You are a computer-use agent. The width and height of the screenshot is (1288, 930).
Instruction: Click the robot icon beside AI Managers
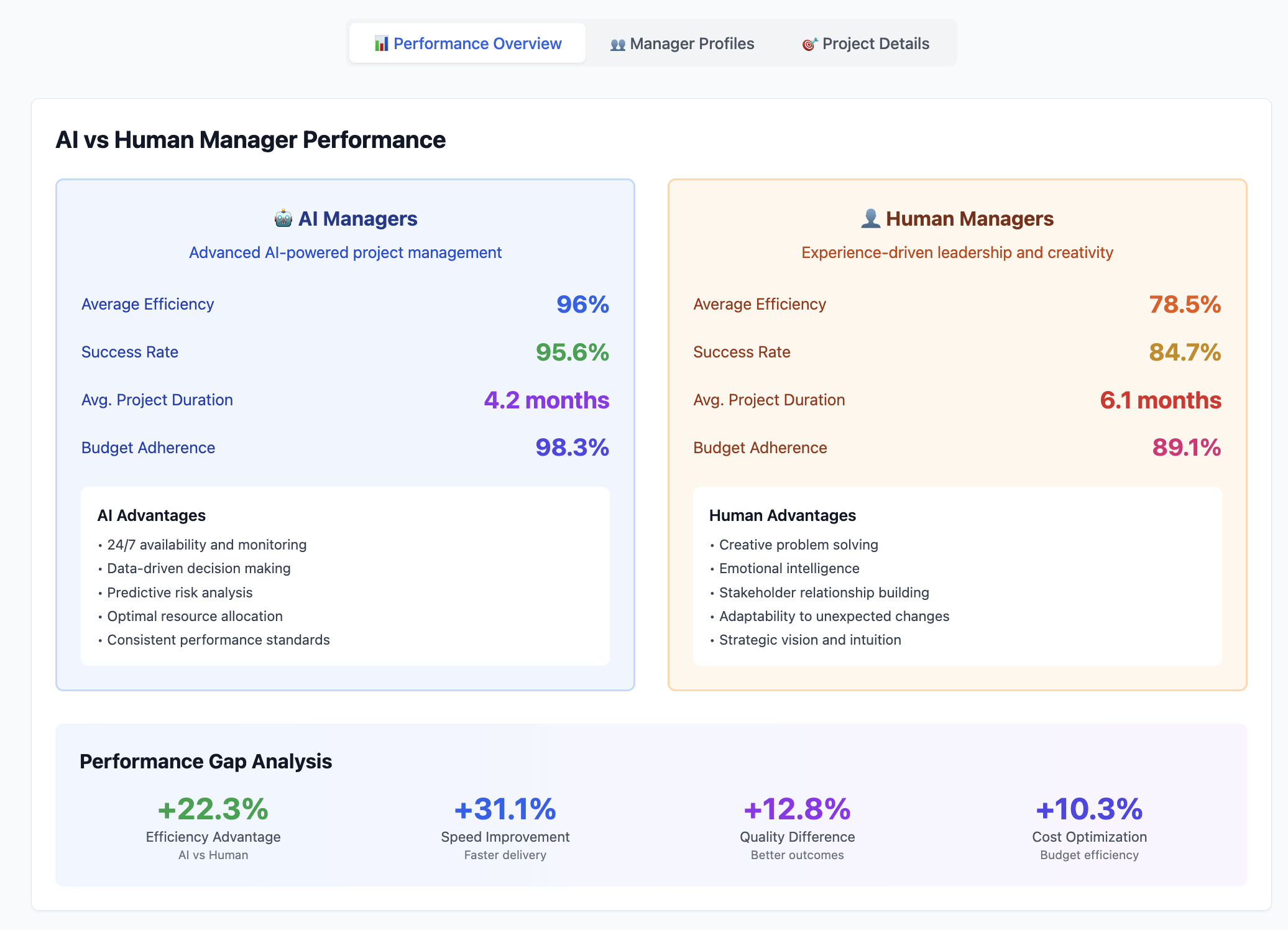[x=283, y=219]
